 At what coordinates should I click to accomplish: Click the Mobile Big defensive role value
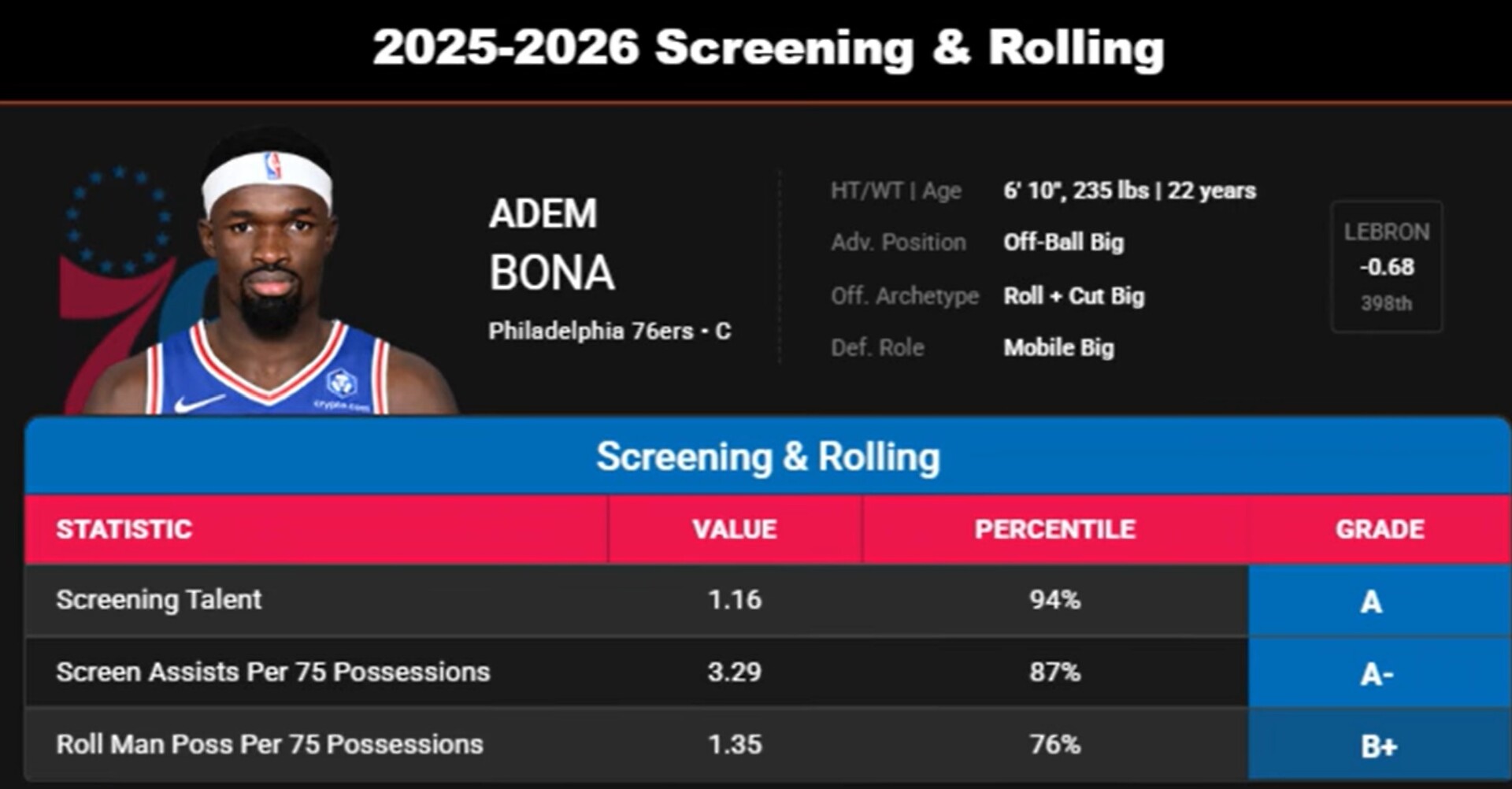1058,348
